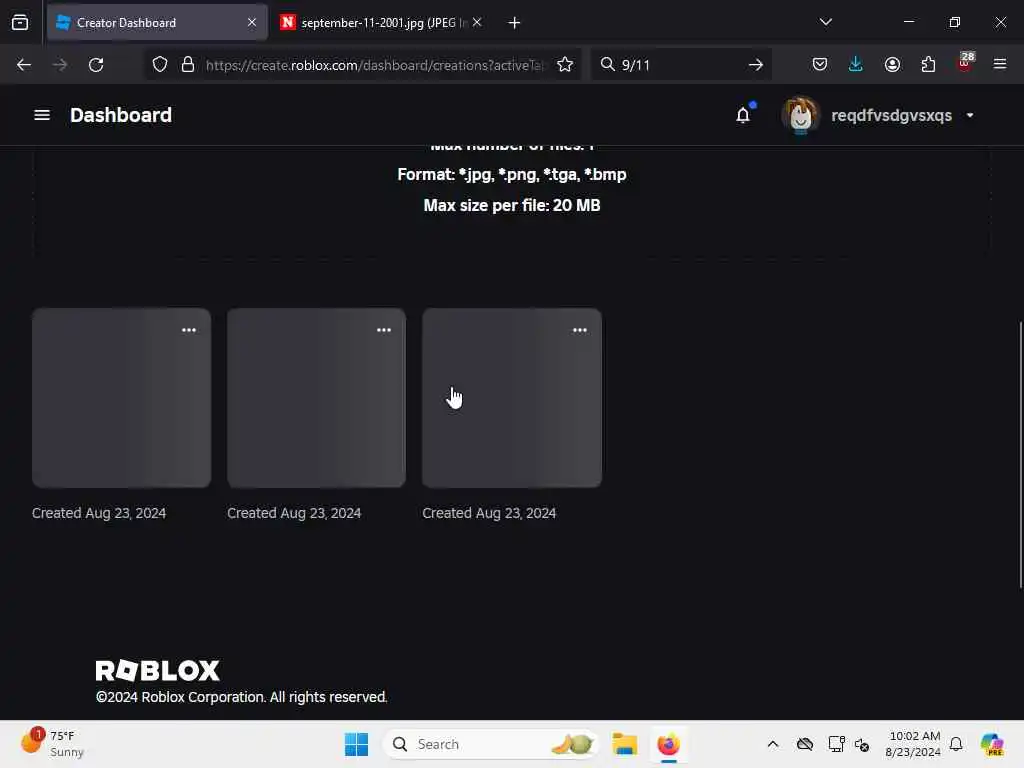1024x768 pixels.
Task: Open the cloud sync tray icon
Action: tap(805, 744)
